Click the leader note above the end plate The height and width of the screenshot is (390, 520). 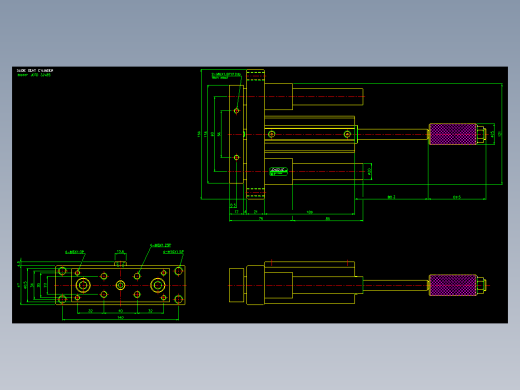pos(226,76)
